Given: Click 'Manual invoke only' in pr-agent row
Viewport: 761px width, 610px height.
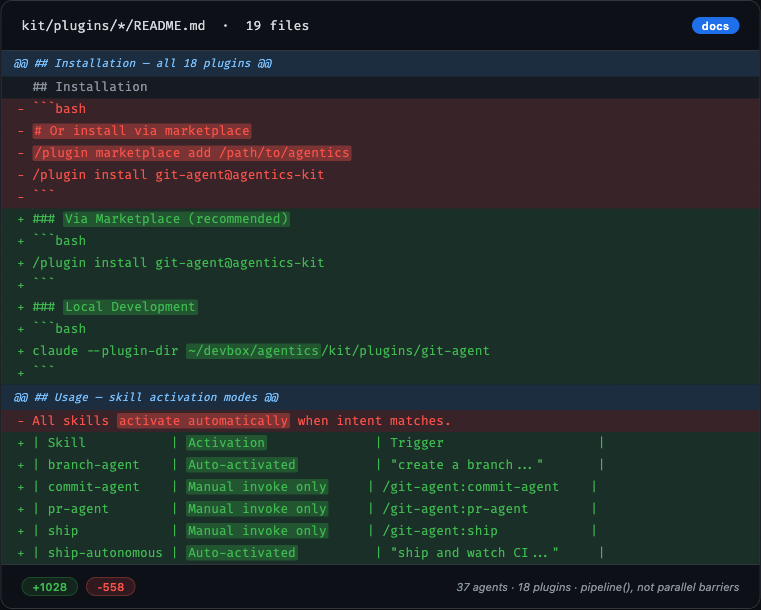Looking at the screenshot, I should tap(257, 509).
